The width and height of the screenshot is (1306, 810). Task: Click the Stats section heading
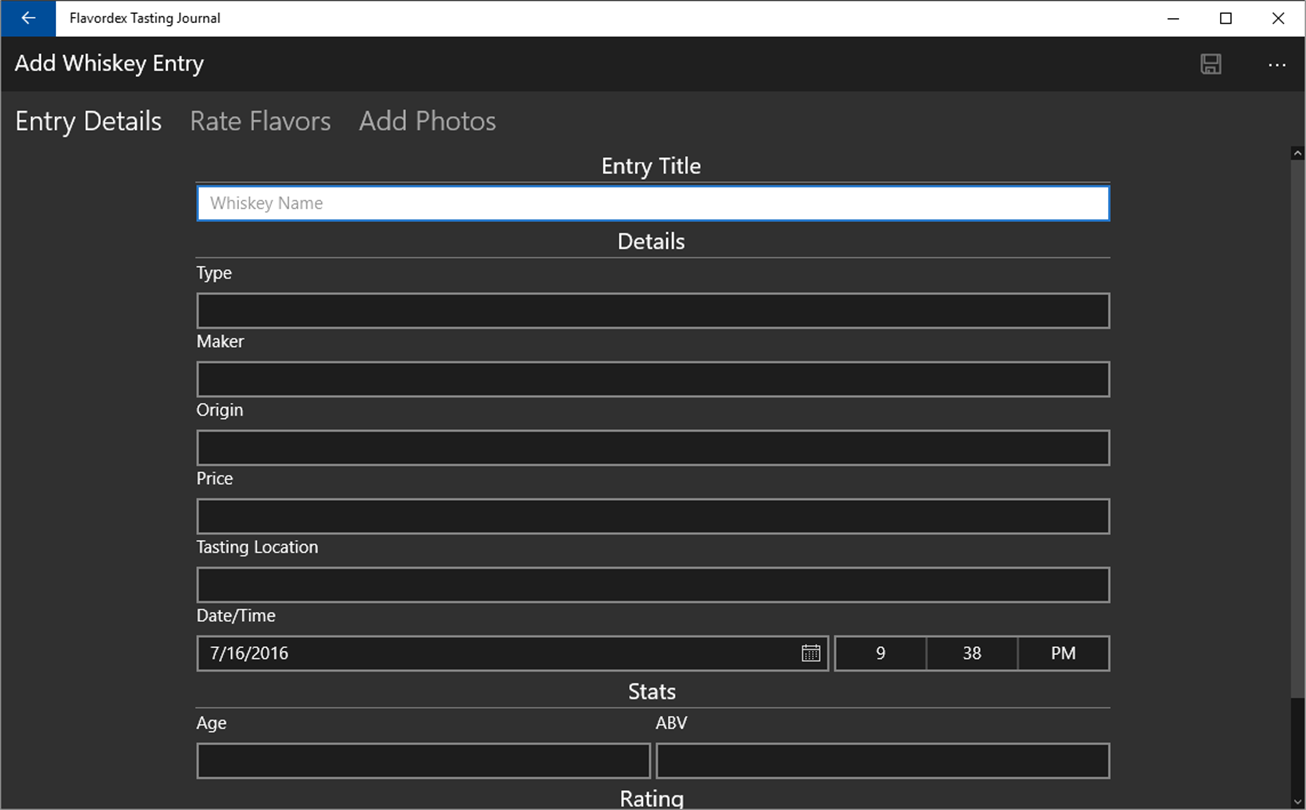click(x=652, y=691)
